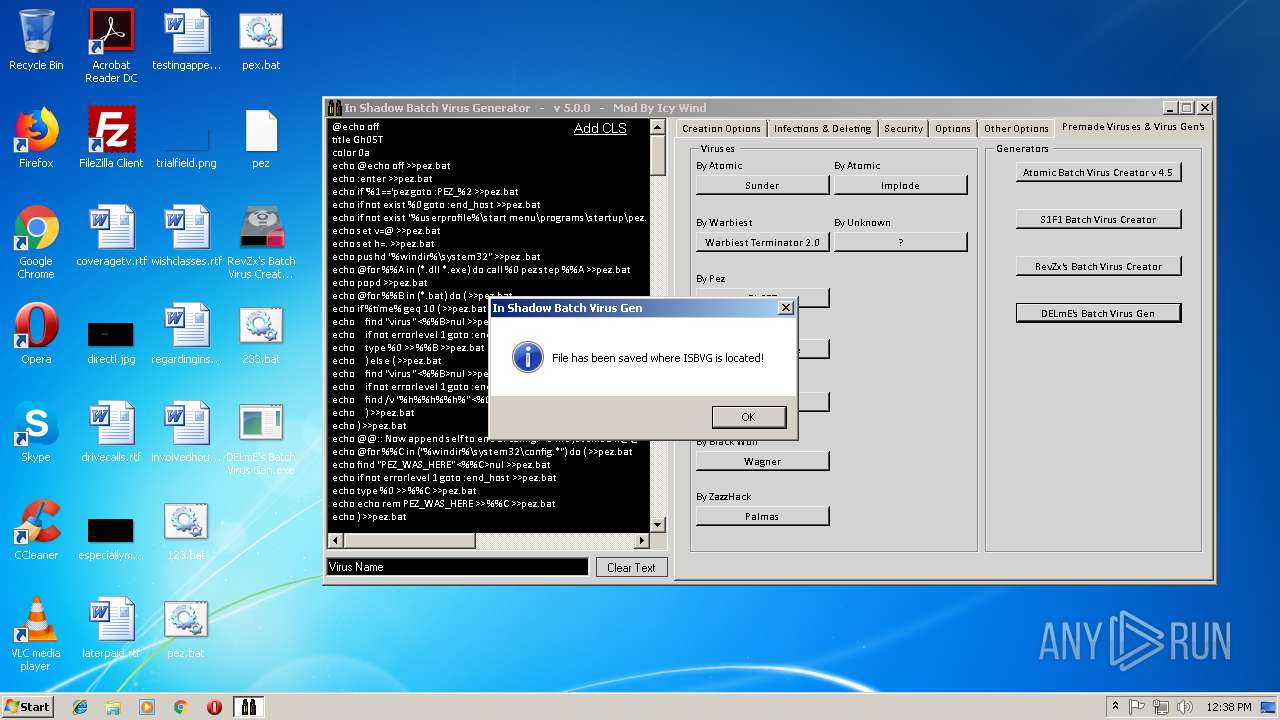Image resolution: width=1280 pixels, height=720 pixels.
Task: Select the drivecalls.rtf desktop icon
Action: point(111,432)
